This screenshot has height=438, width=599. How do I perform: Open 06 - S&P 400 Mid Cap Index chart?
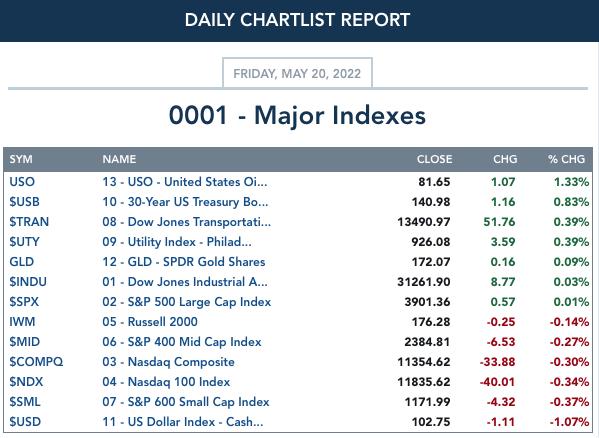click(x=182, y=342)
